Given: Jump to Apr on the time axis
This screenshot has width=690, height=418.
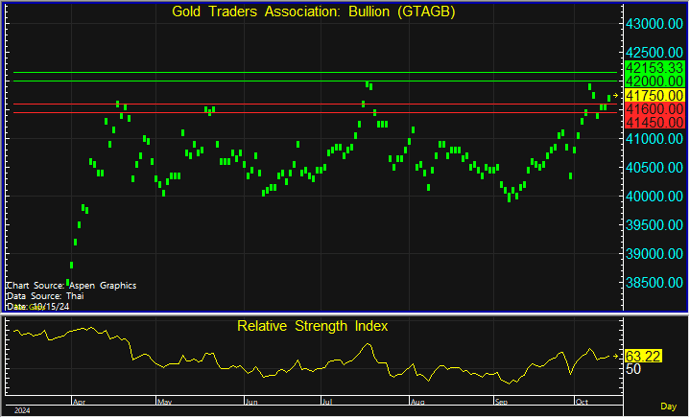Looking at the screenshot, I should point(79,401).
